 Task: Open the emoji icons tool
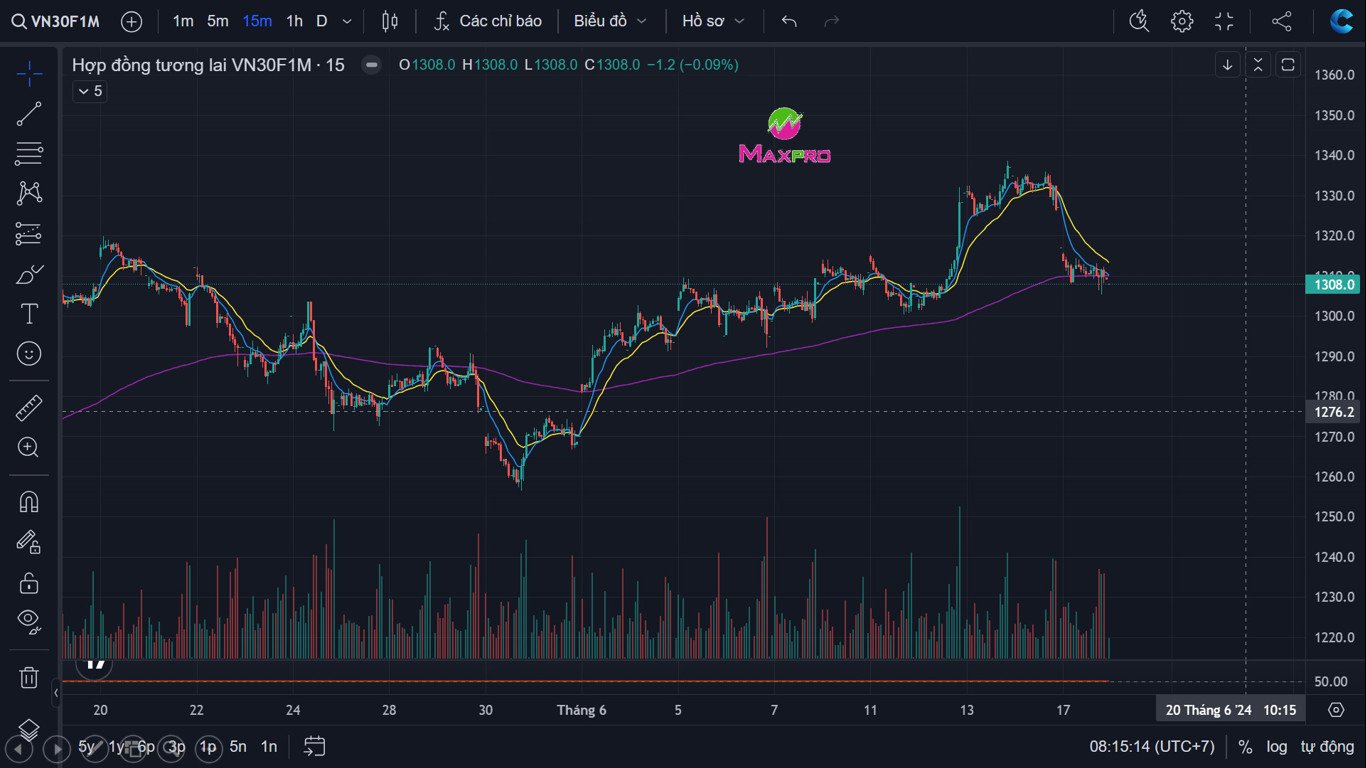tap(29, 354)
